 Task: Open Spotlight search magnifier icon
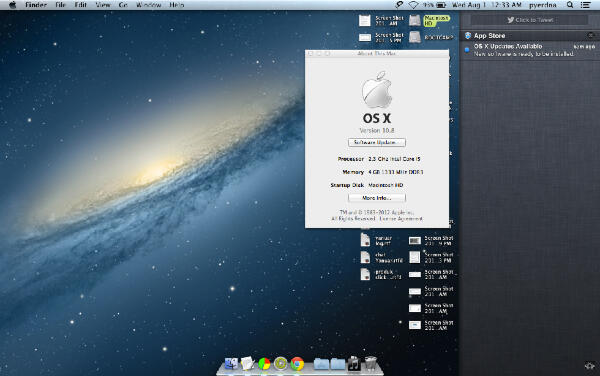tap(570, 5)
